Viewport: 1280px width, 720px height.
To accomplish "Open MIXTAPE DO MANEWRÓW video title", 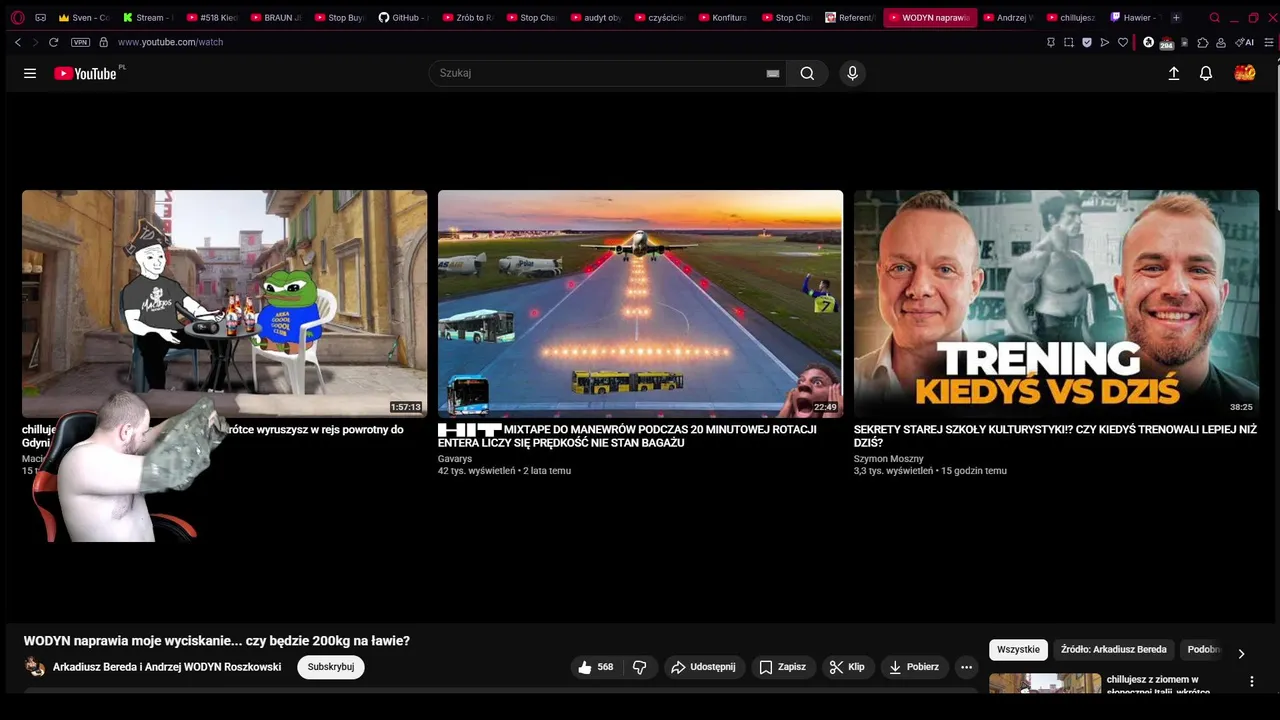I will click(627, 436).
